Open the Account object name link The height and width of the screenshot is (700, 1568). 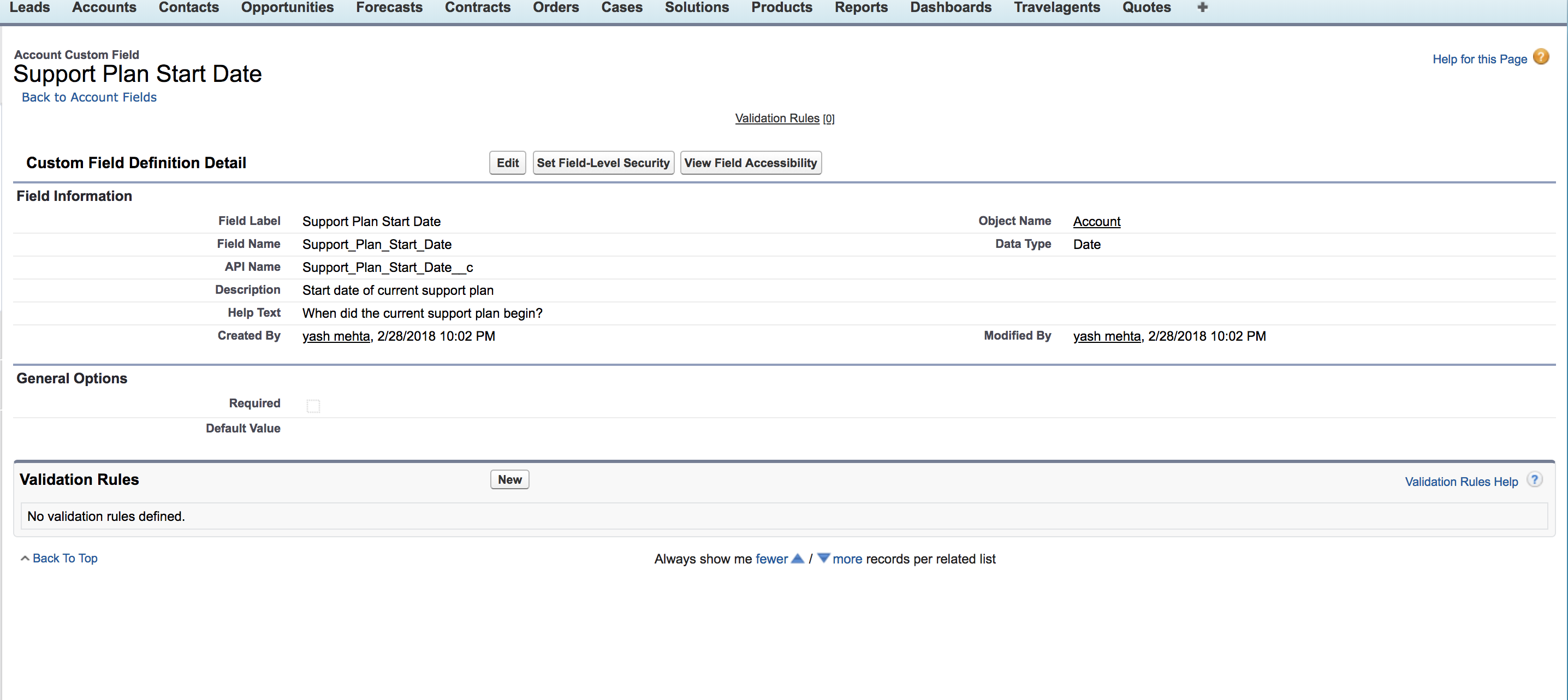(1096, 222)
